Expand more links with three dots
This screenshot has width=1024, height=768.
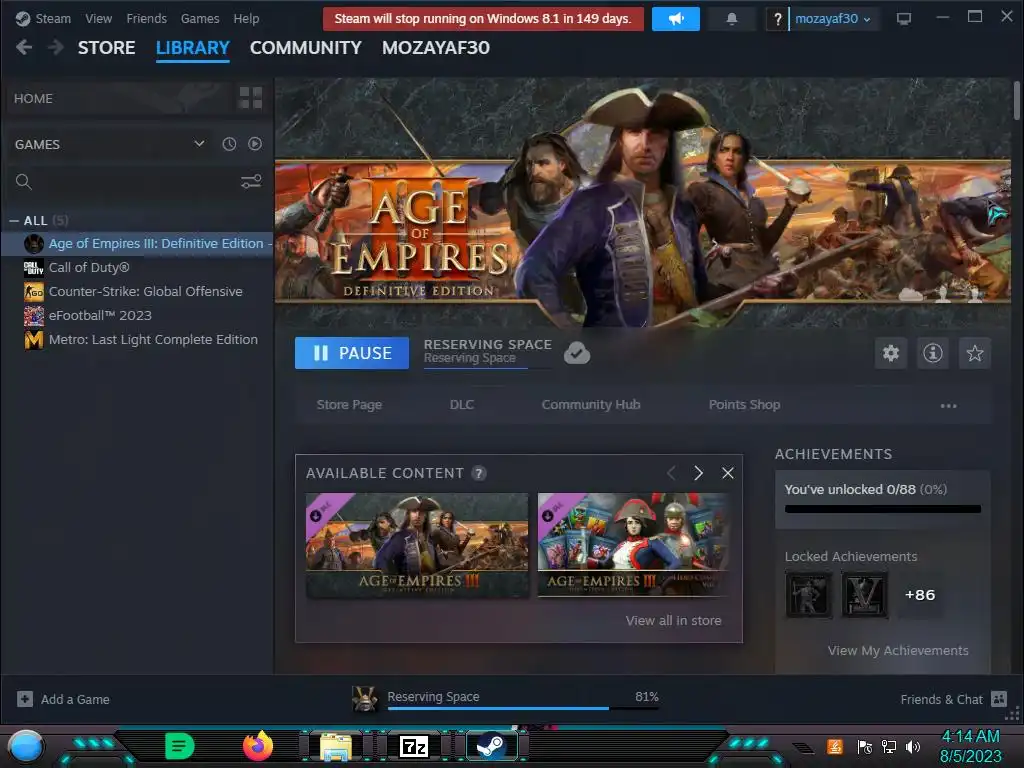(x=948, y=406)
